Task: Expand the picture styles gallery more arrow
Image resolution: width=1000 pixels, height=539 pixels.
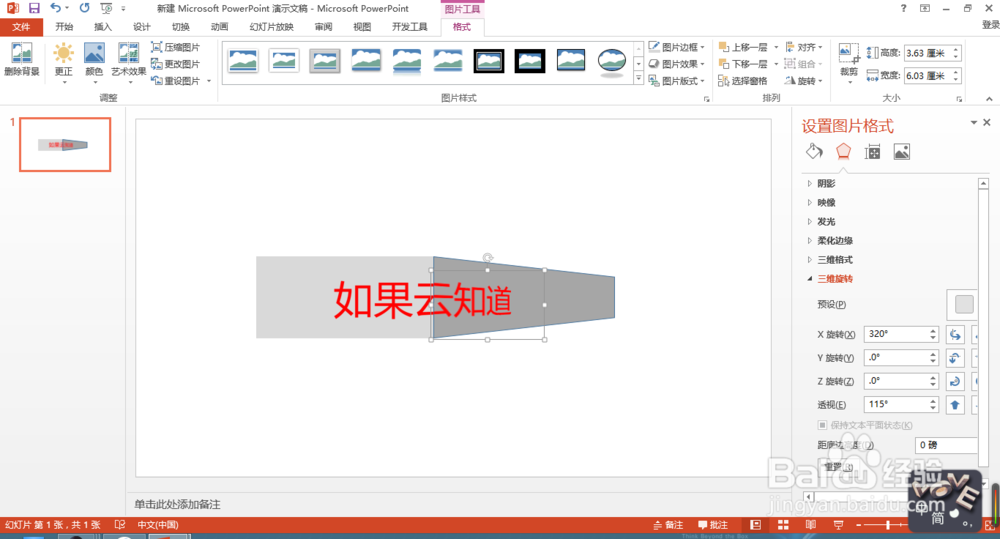Action: (638, 78)
